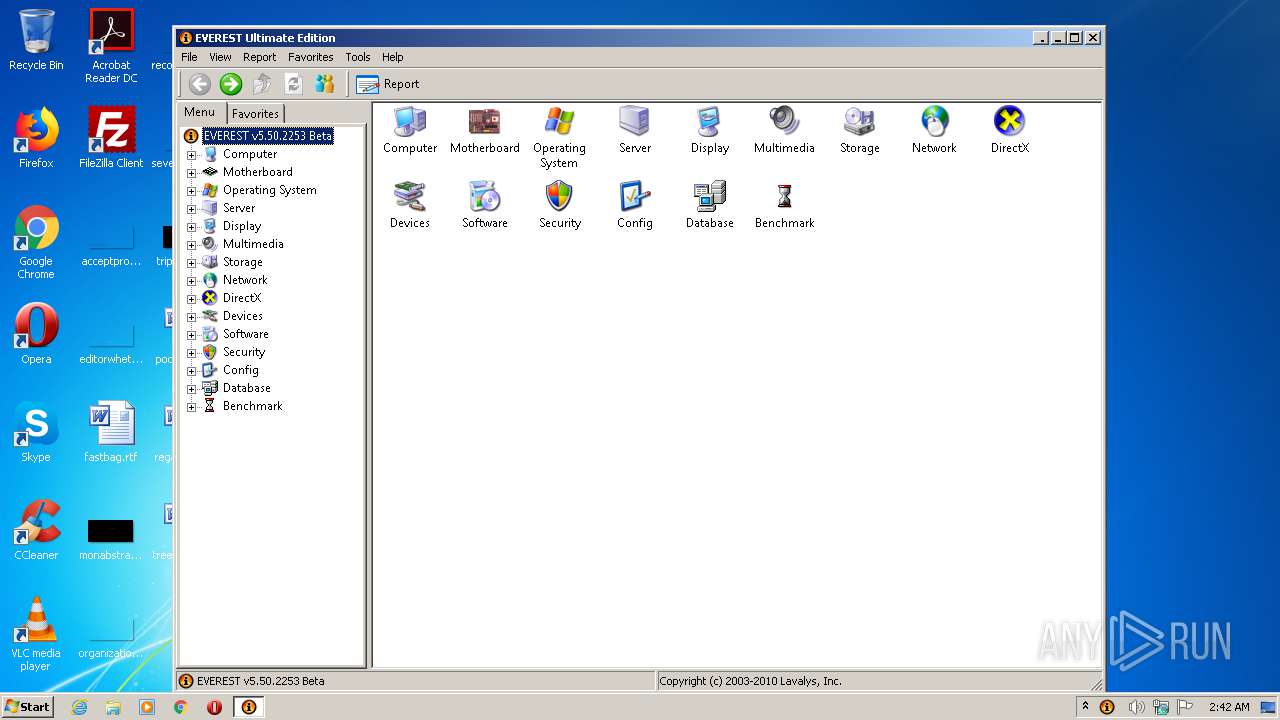This screenshot has width=1280, height=720.
Task: Click the Back arrow toolbar button
Action: pos(200,84)
